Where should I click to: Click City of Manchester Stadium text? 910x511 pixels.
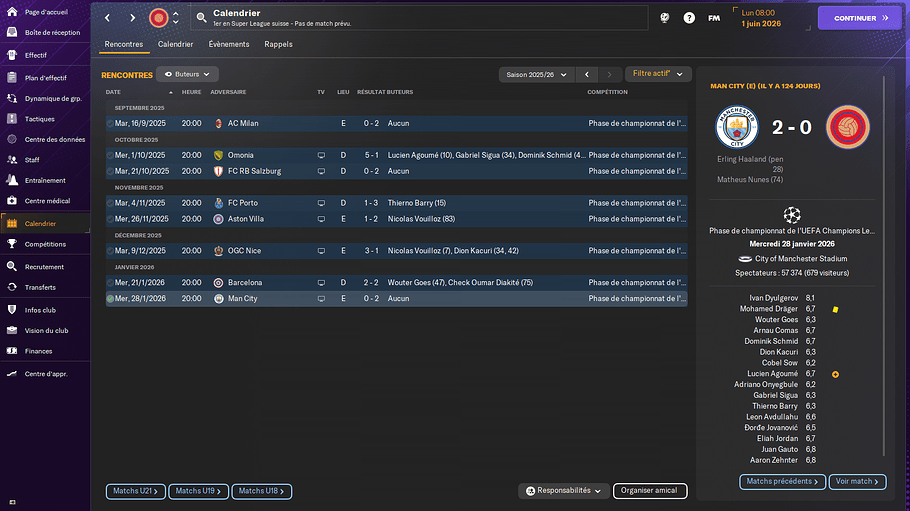tap(800, 259)
